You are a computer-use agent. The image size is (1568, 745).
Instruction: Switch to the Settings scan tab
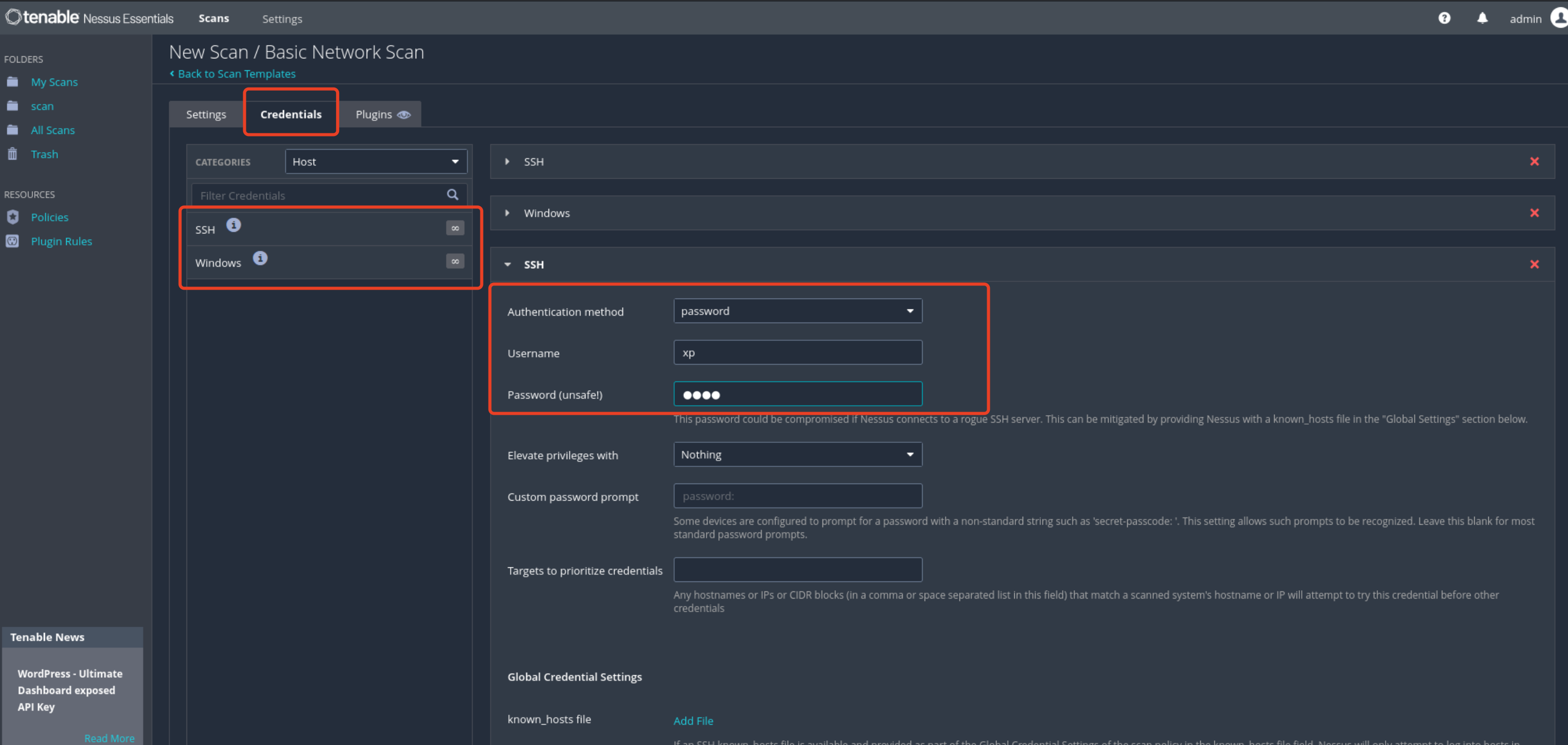pyautogui.click(x=206, y=115)
